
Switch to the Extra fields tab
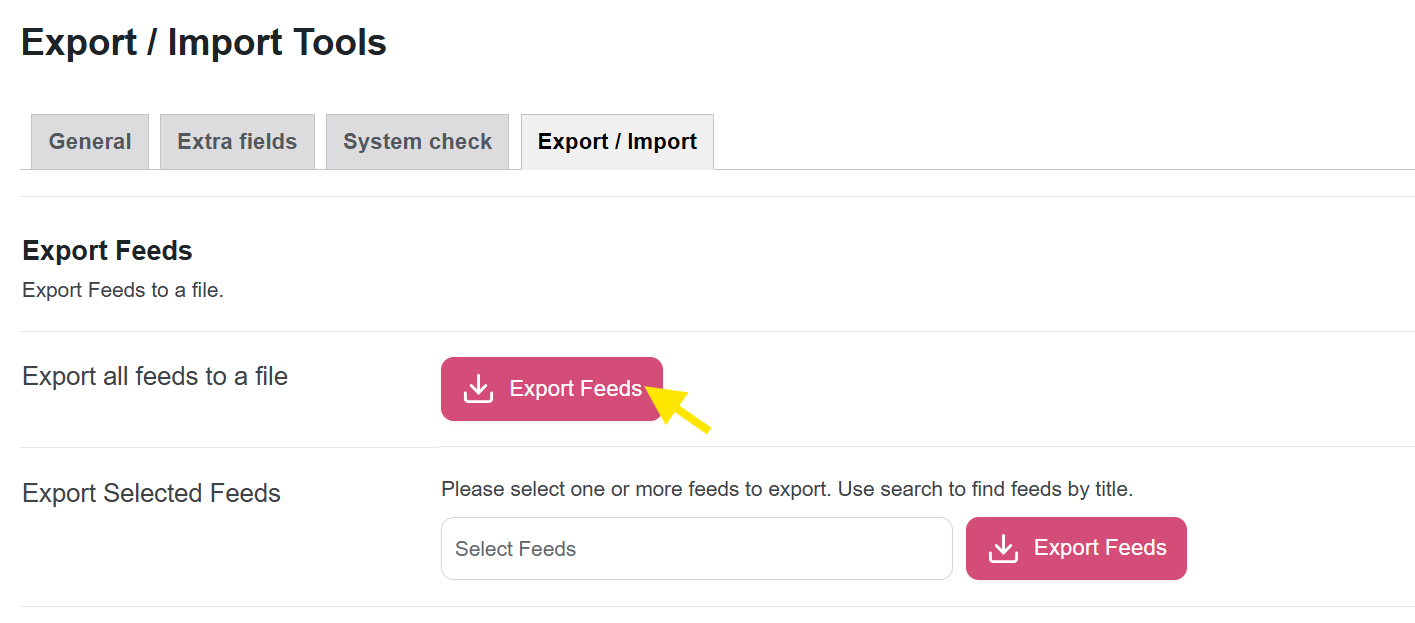pos(237,142)
